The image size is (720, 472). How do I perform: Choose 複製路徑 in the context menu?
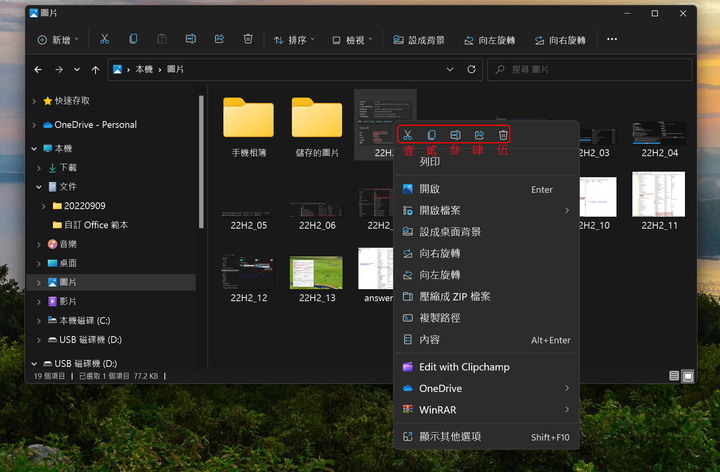[487, 318]
